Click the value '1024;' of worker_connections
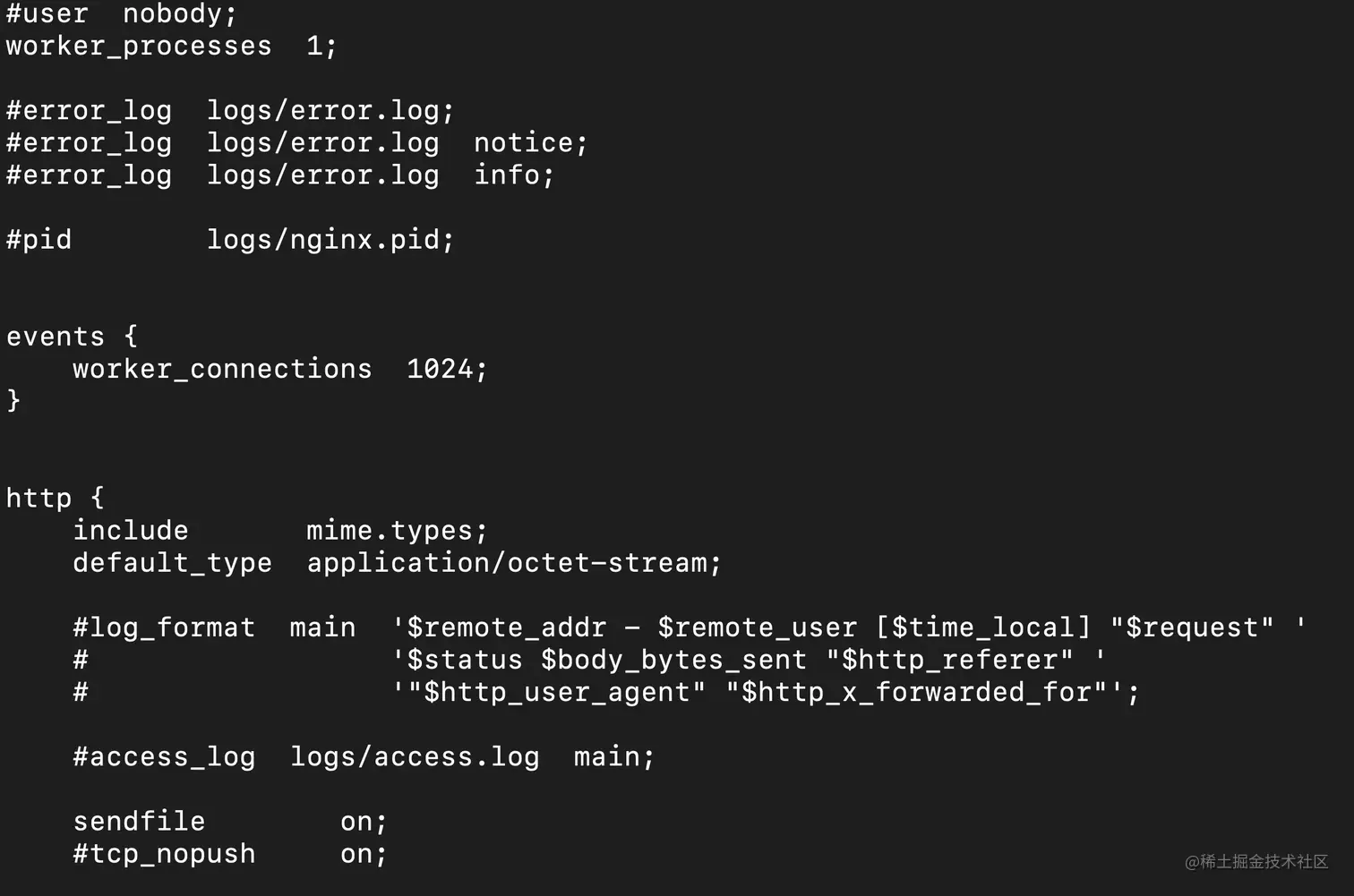 pos(447,369)
